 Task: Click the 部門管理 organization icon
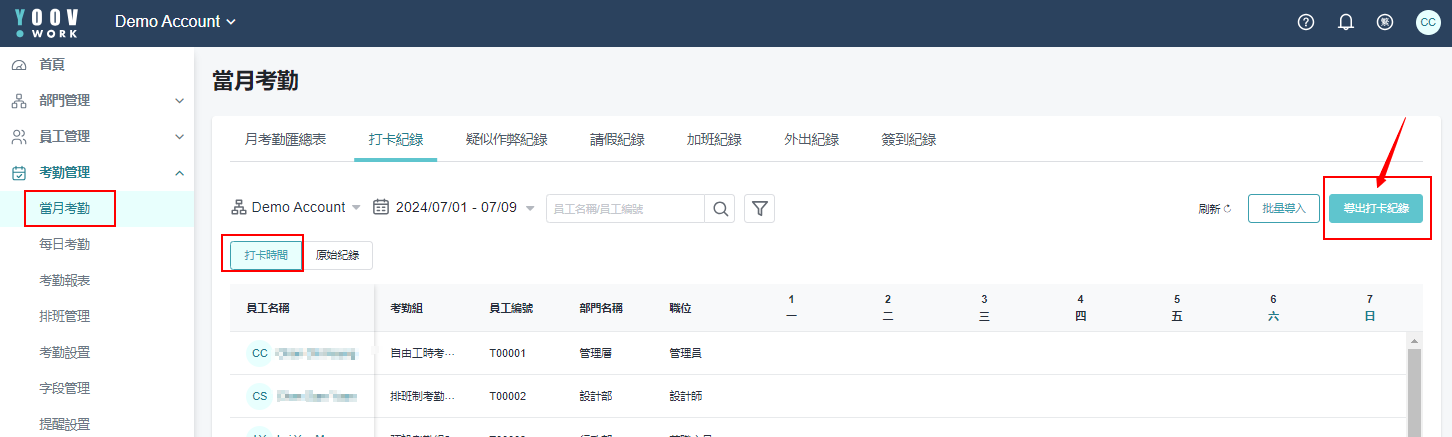(19, 101)
